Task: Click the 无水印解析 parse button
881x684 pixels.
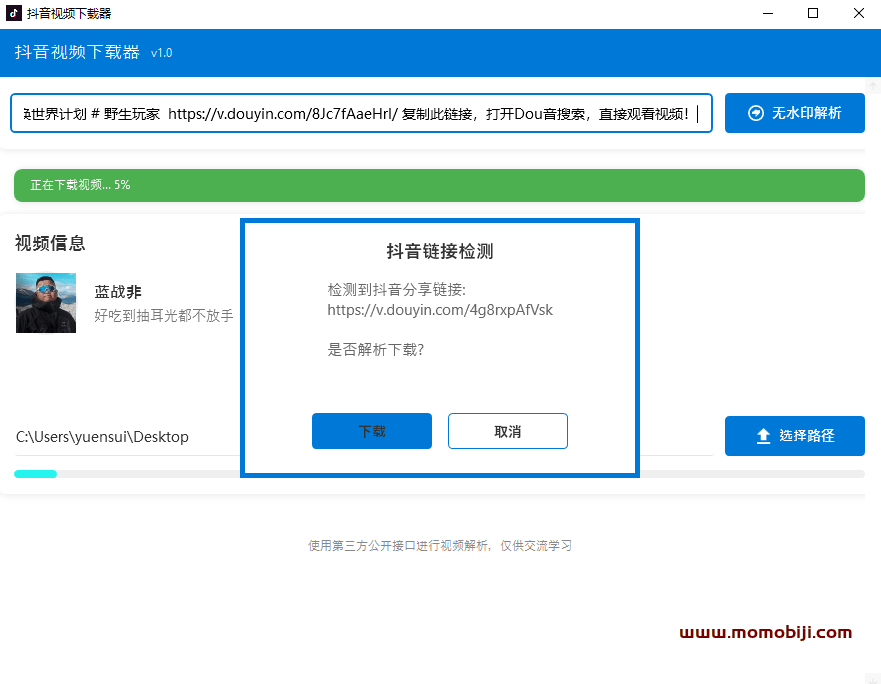Action: (794, 113)
